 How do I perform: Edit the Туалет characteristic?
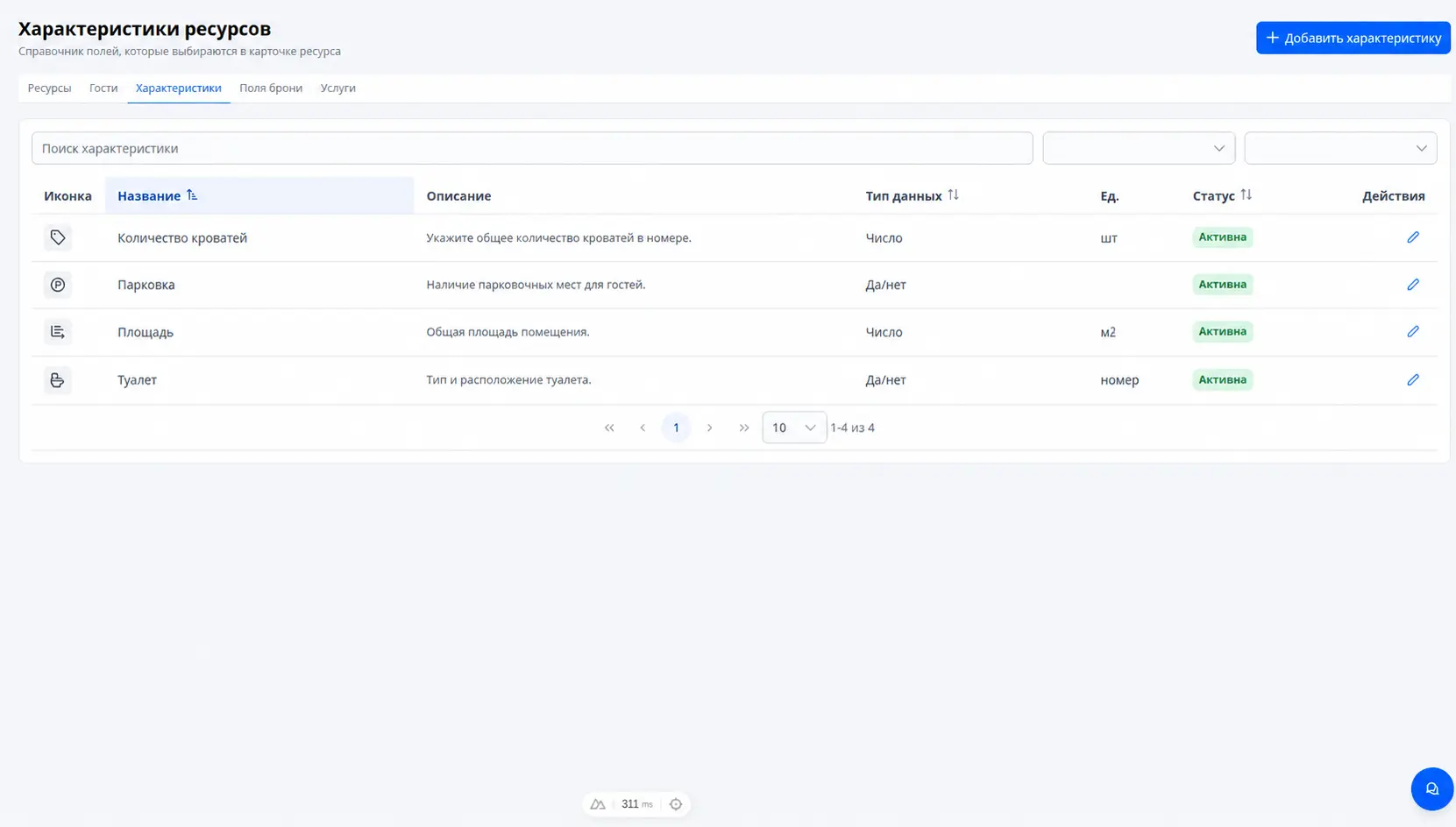pyautogui.click(x=1413, y=379)
